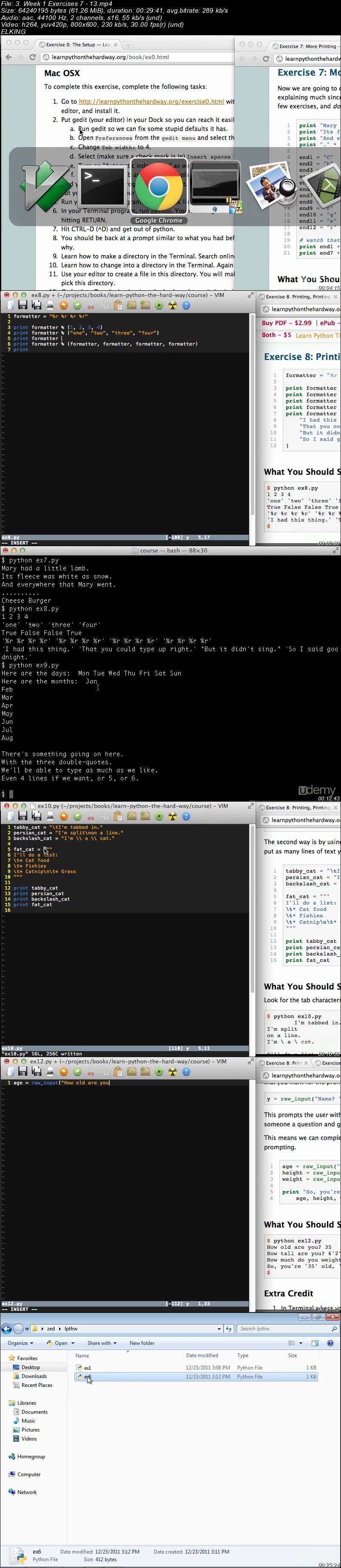Click Explorer back navigation button

pyautogui.click(x=7, y=1329)
